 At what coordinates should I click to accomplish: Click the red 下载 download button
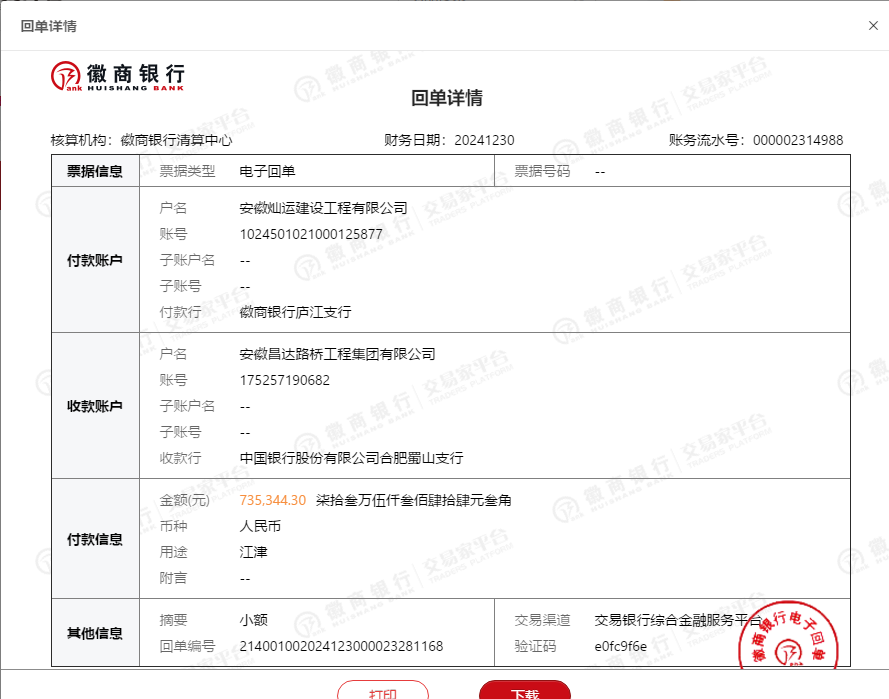[524, 691]
